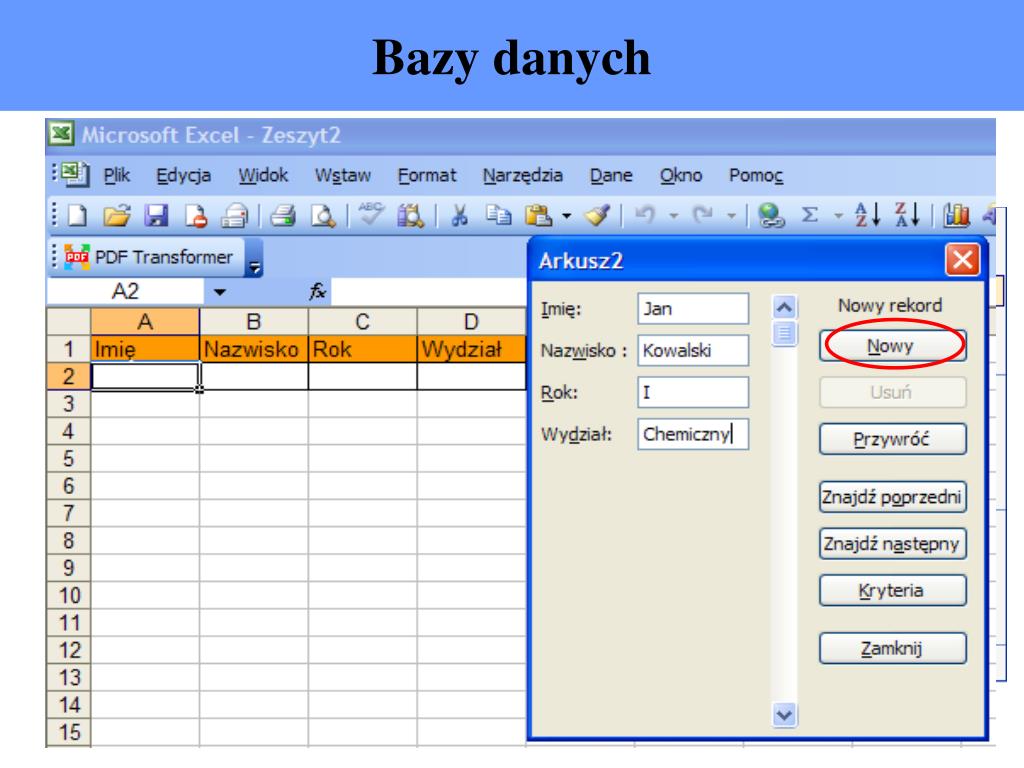Click the Imię input field containing Jan

click(x=693, y=308)
